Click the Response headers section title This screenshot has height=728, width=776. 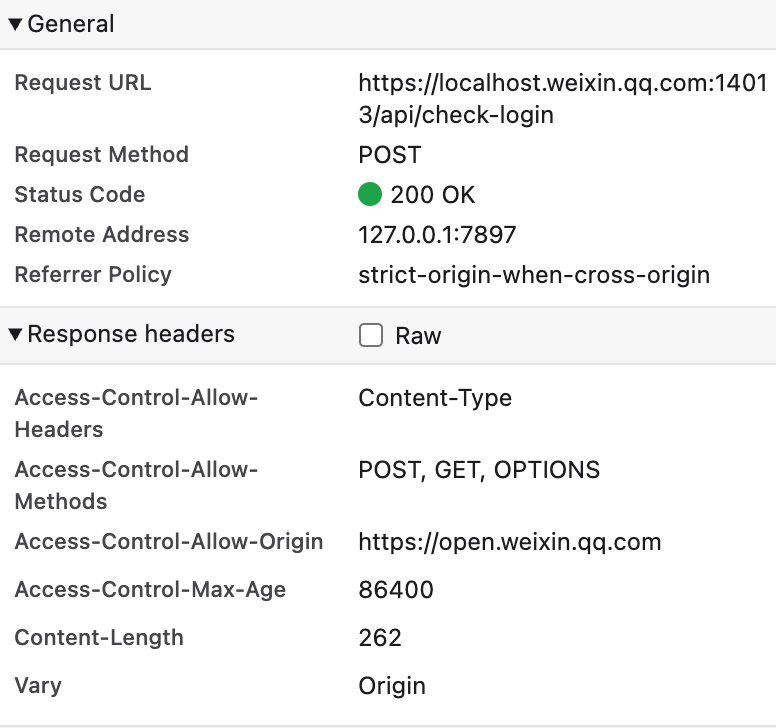tap(131, 334)
